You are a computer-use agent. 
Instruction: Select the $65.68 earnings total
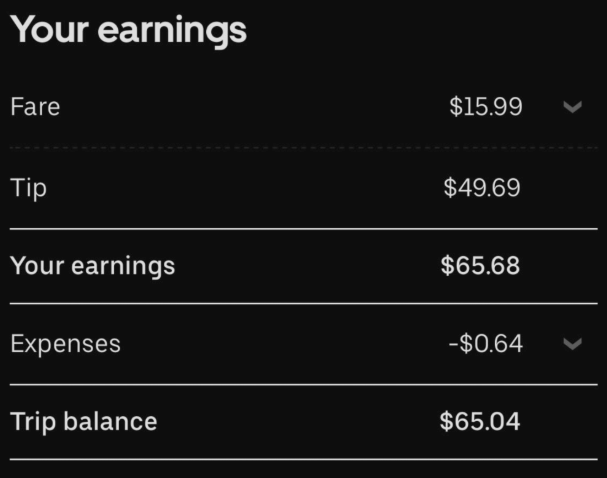(x=480, y=266)
